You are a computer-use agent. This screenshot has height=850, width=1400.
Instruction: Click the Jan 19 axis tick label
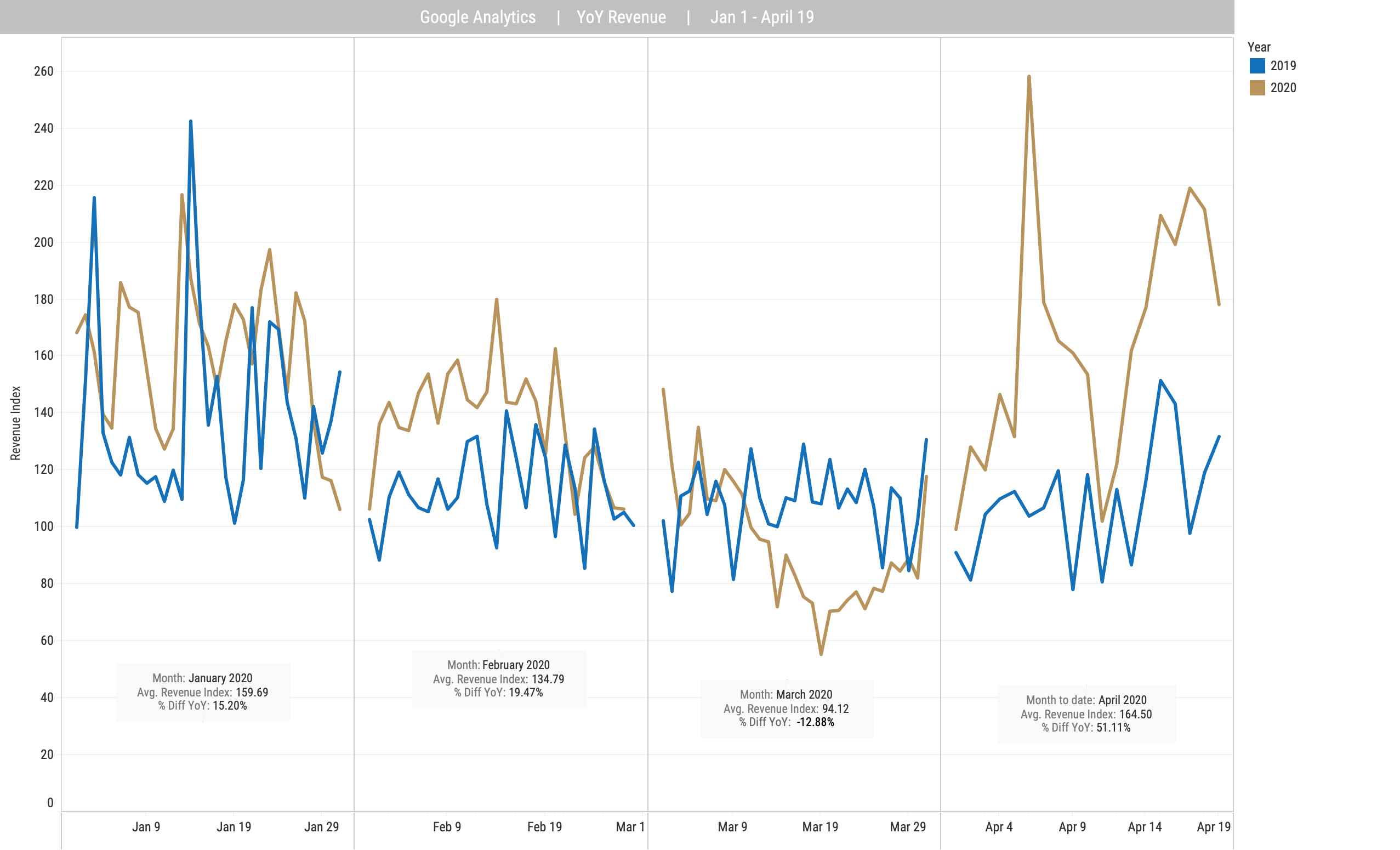234,828
